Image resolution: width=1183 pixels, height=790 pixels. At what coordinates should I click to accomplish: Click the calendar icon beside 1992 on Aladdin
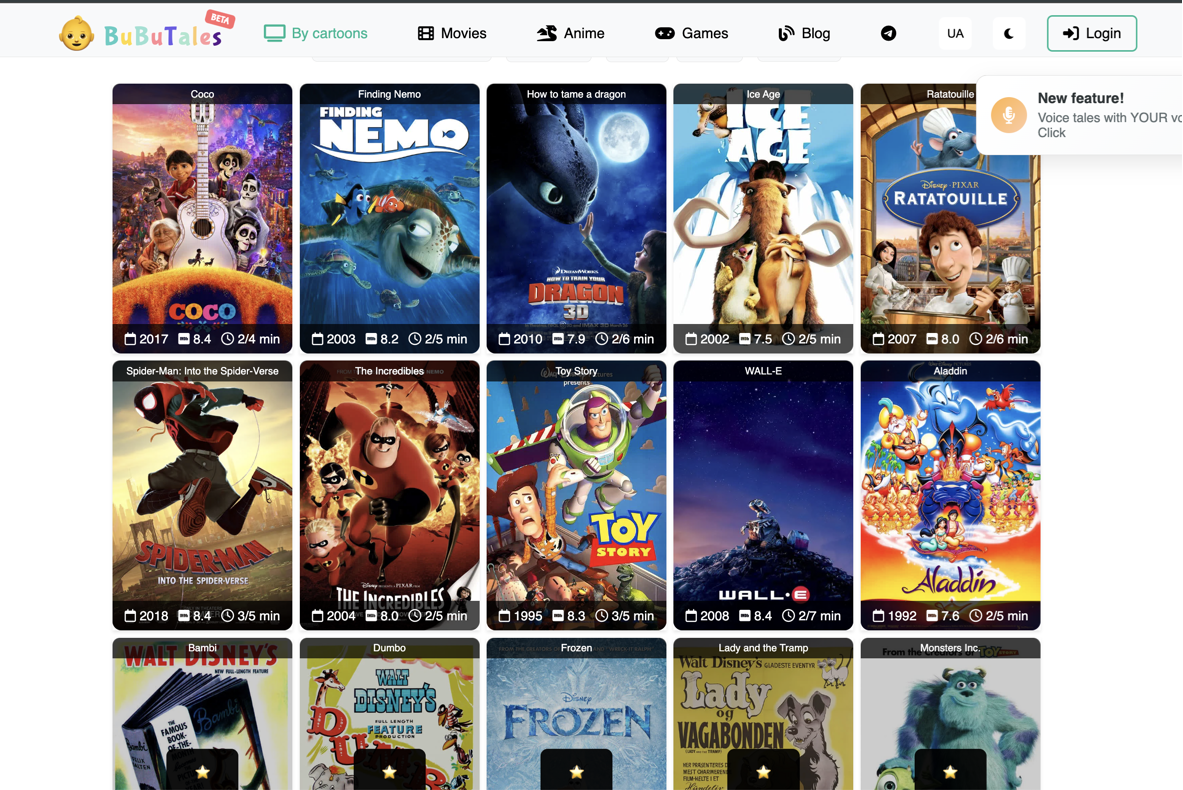878,616
